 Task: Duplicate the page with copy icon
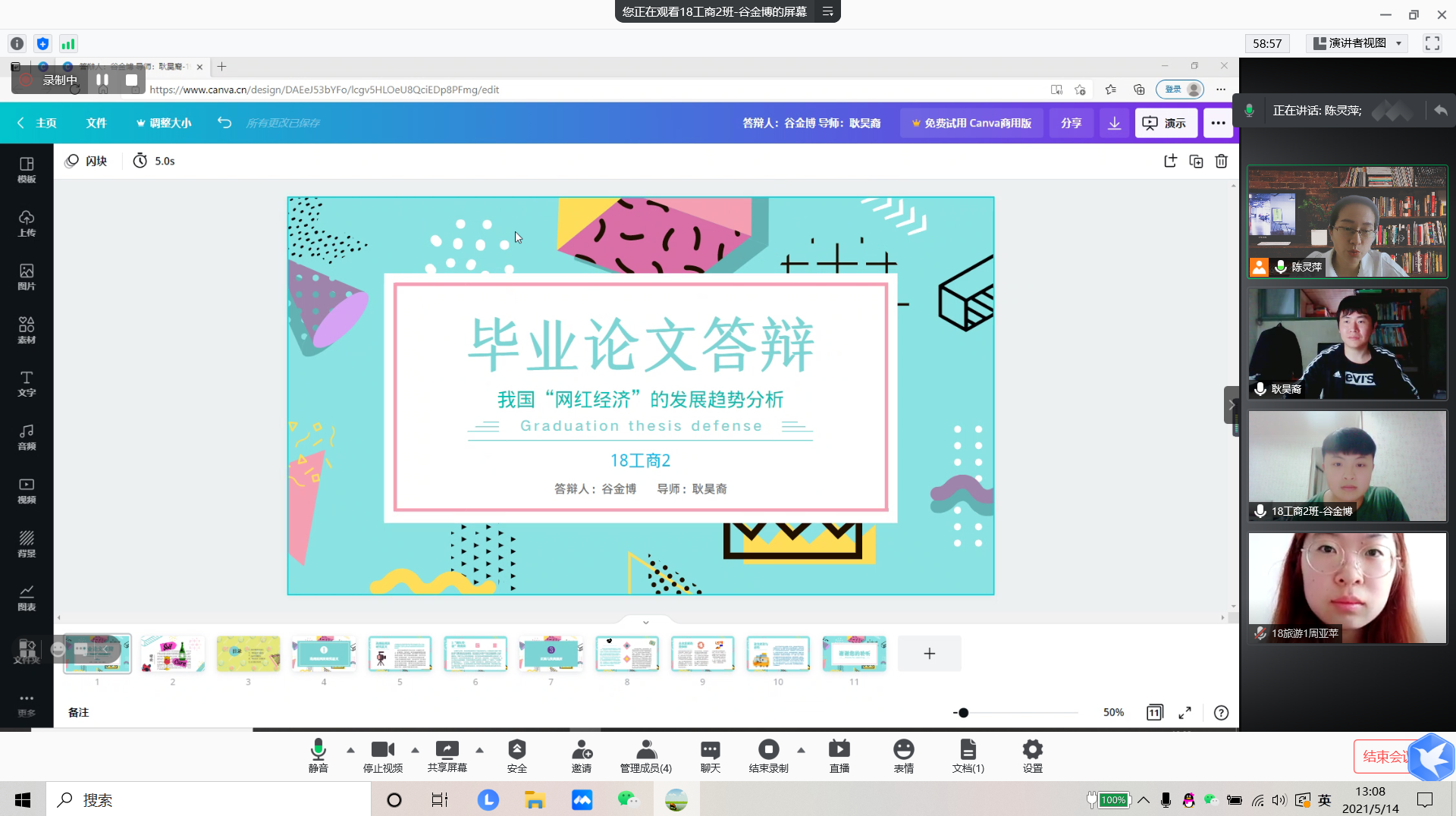point(1196,161)
